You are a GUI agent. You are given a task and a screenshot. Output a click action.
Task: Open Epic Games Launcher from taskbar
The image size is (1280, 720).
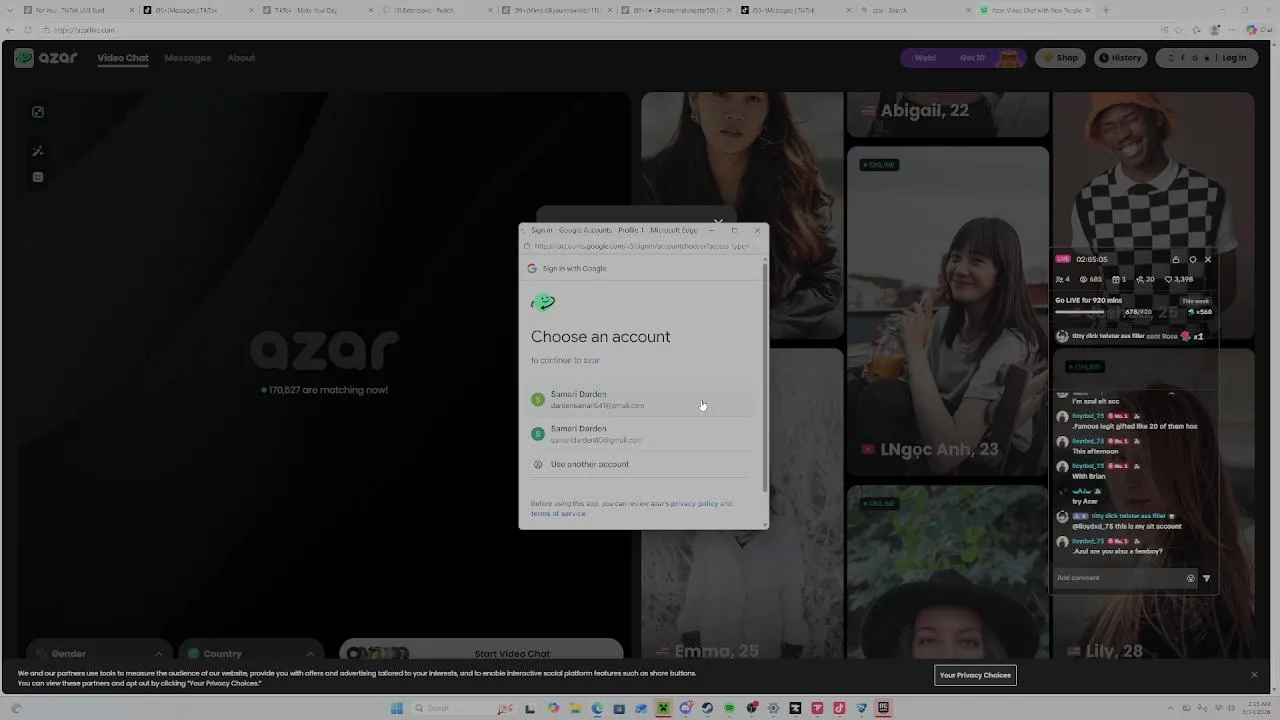pyautogui.click(x=883, y=708)
